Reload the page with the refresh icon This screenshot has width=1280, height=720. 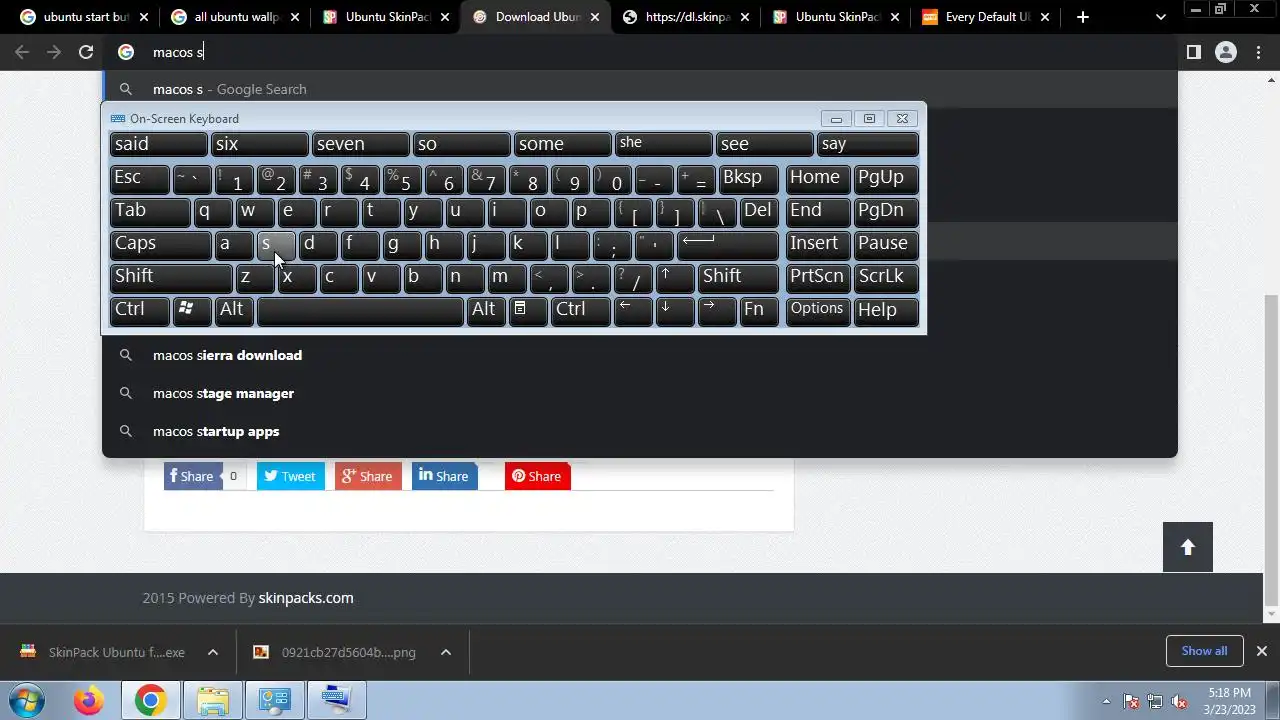point(86,52)
